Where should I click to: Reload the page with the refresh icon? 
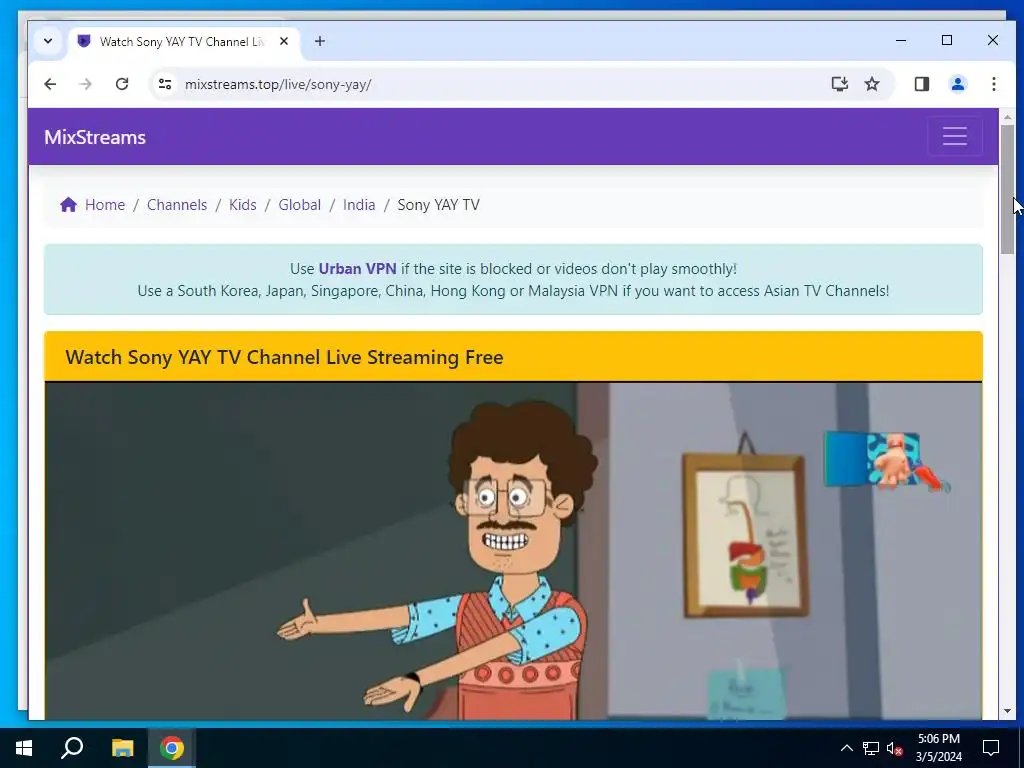122,84
